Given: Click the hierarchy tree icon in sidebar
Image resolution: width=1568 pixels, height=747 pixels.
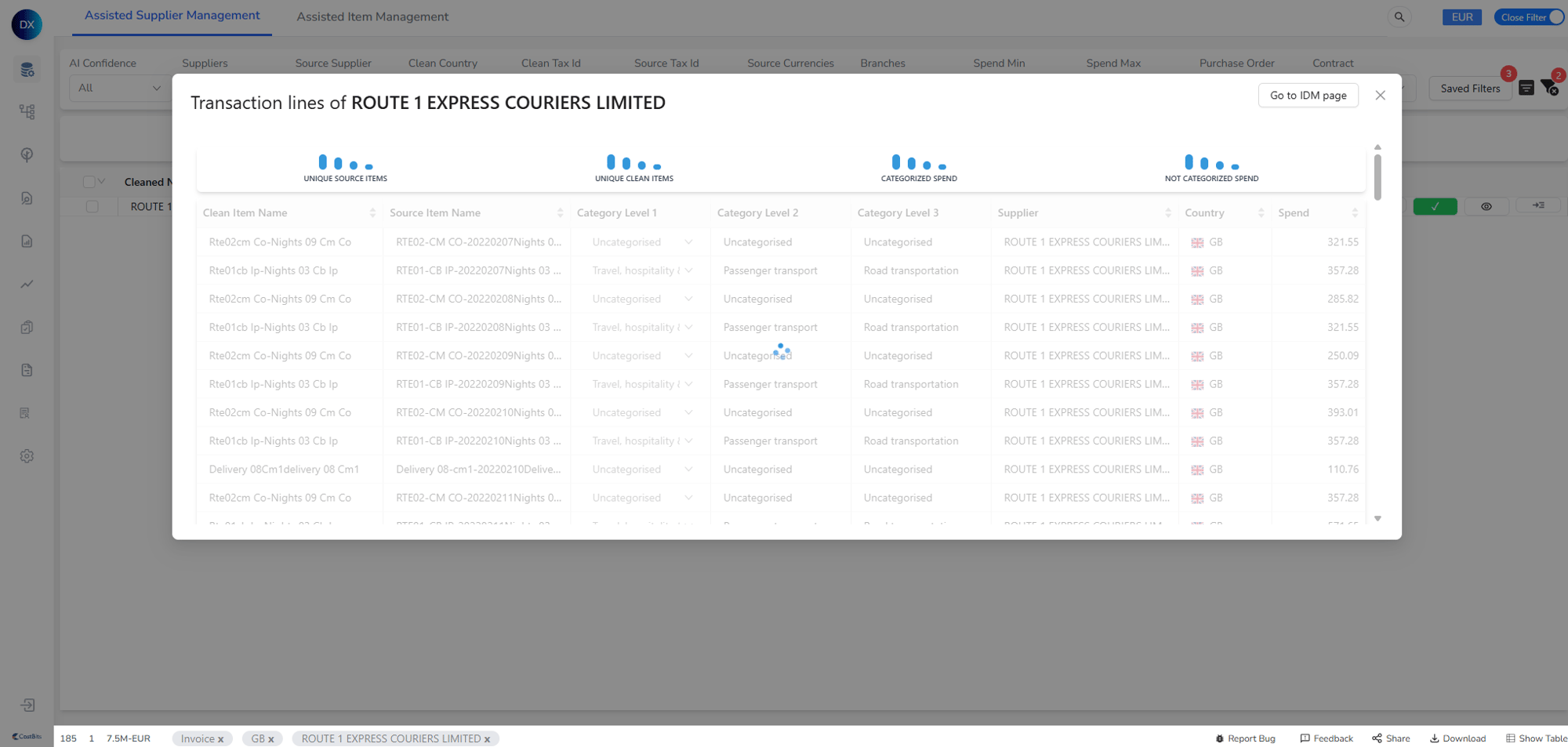Looking at the screenshot, I should [27, 112].
